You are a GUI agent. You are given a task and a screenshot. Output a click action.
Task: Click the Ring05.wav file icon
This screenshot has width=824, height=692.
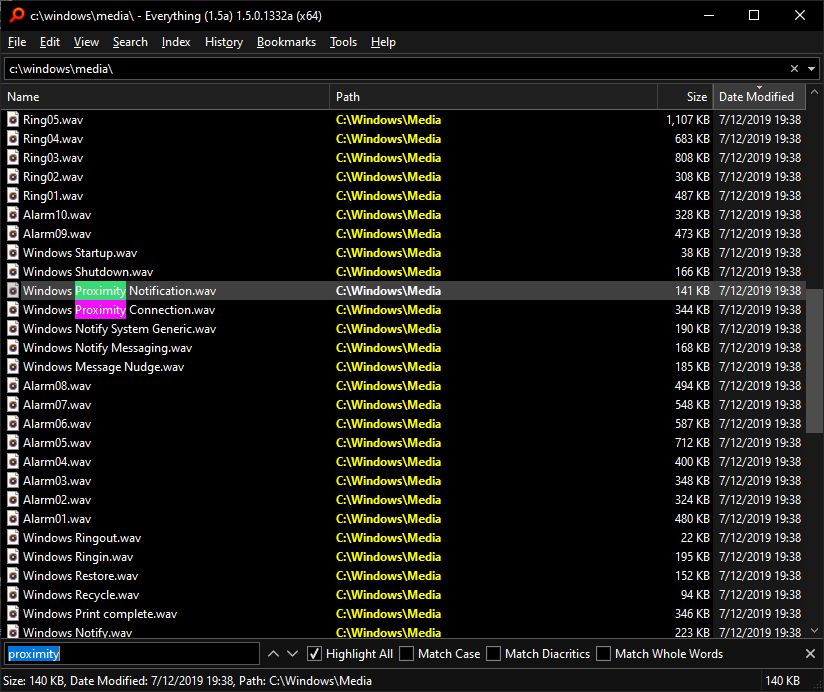click(x=13, y=120)
